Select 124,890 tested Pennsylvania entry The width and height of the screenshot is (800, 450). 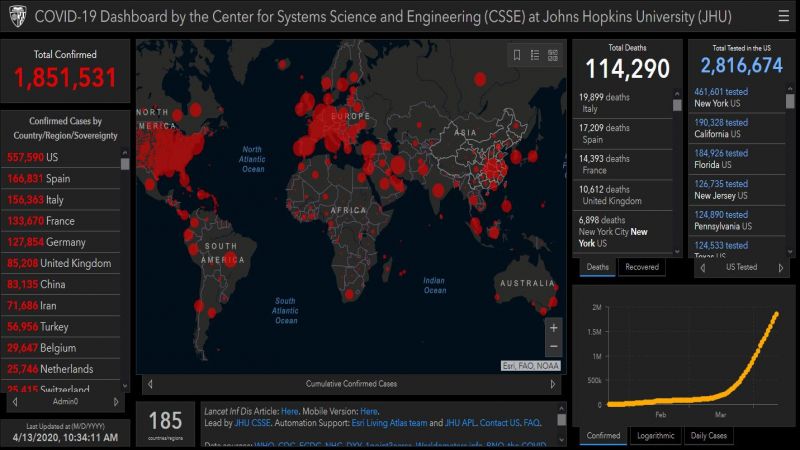coord(737,220)
